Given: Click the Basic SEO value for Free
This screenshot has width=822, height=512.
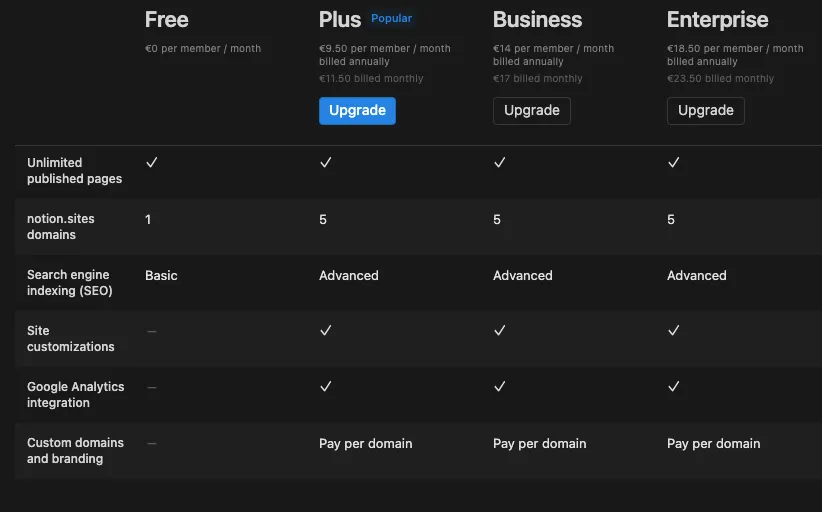Looking at the screenshot, I should tap(161, 276).
